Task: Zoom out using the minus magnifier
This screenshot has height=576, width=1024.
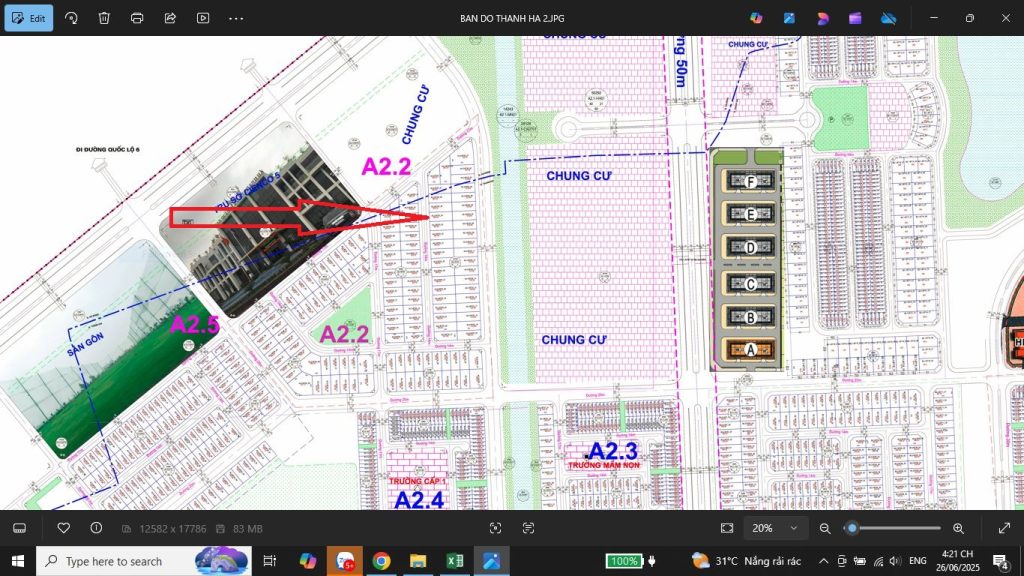Action: pos(825,528)
